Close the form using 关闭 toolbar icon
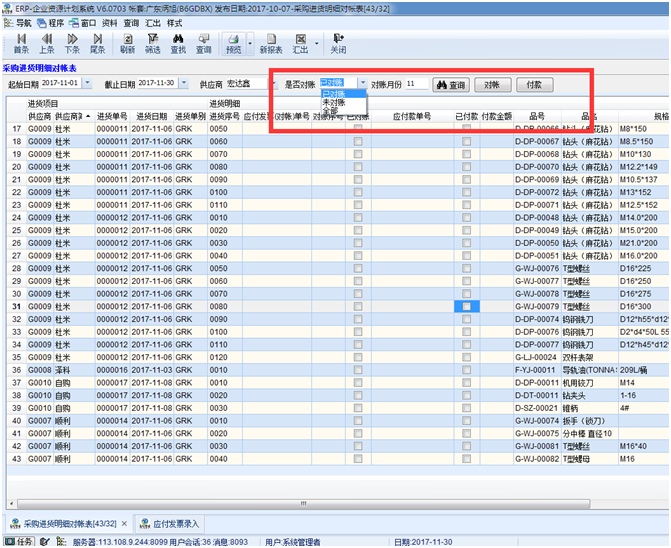 pyautogui.click(x=339, y=42)
